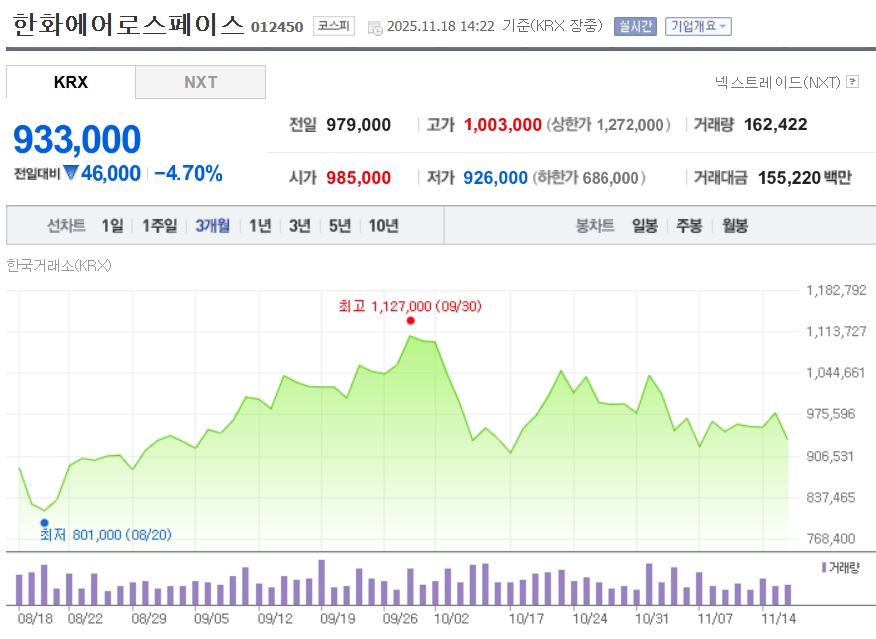Switch to 일봉 daily candlestick chart

[644, 226]
